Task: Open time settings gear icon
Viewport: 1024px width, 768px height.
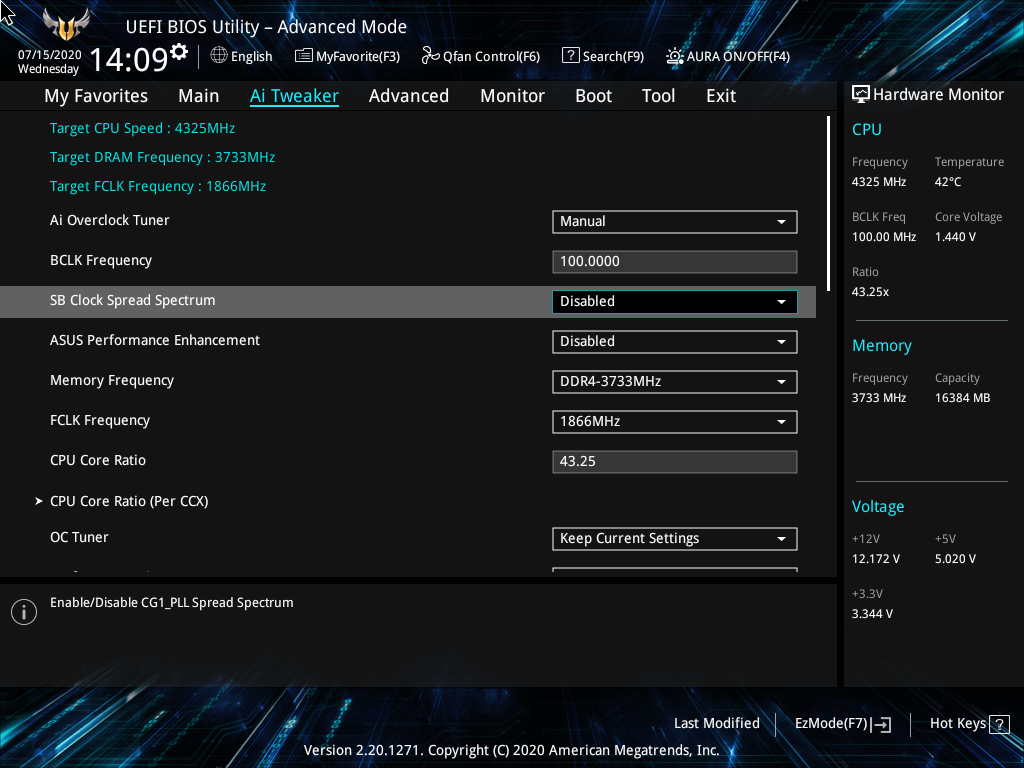Action: point(178,52)
